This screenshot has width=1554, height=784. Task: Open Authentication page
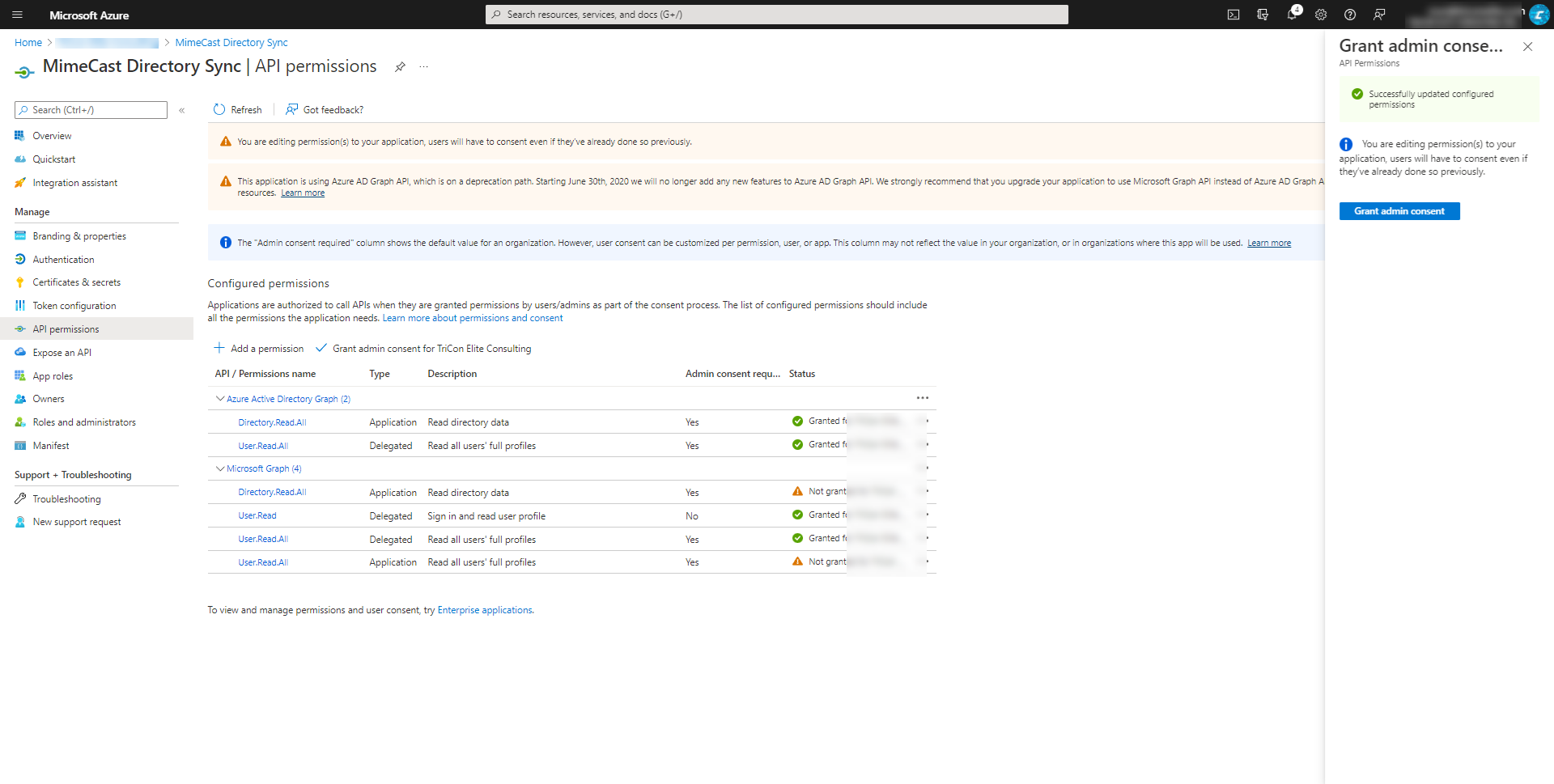pos(63,260)
